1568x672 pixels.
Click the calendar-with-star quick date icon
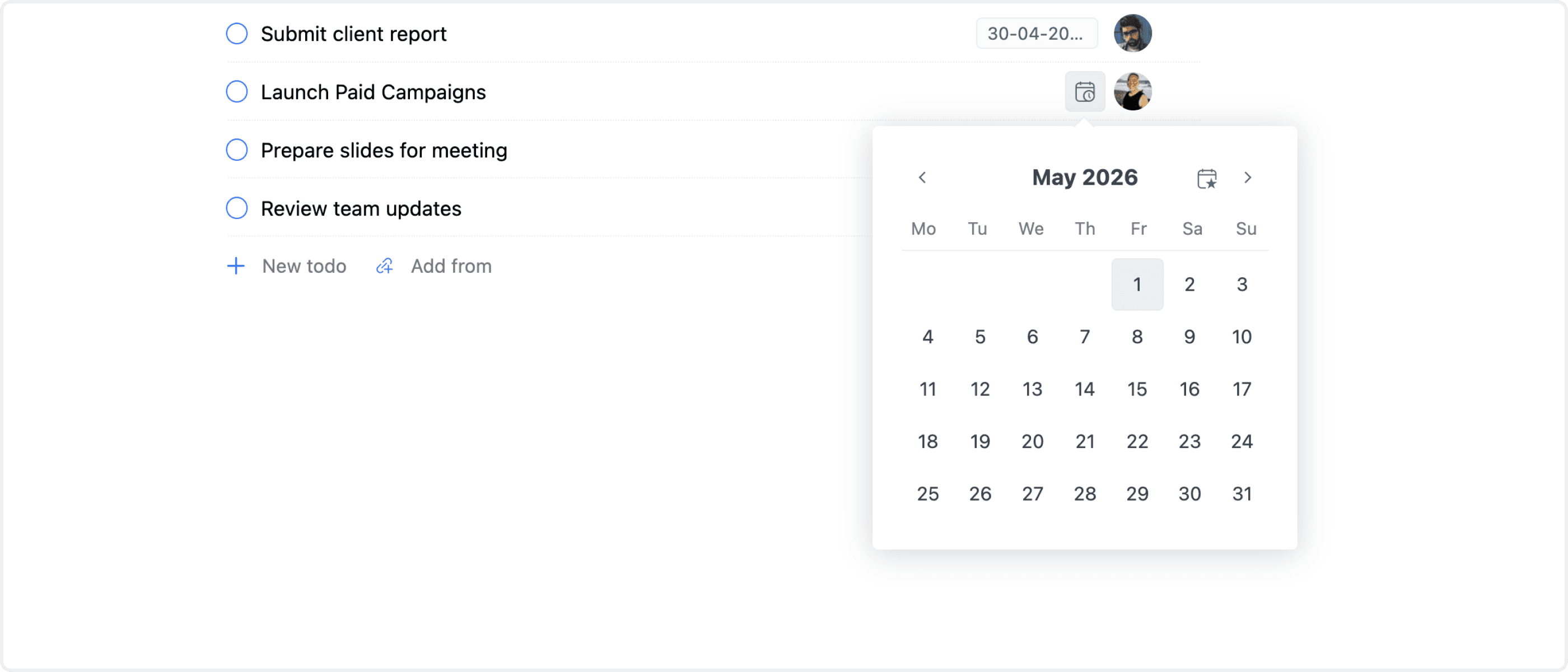(x=1207, y=178)
